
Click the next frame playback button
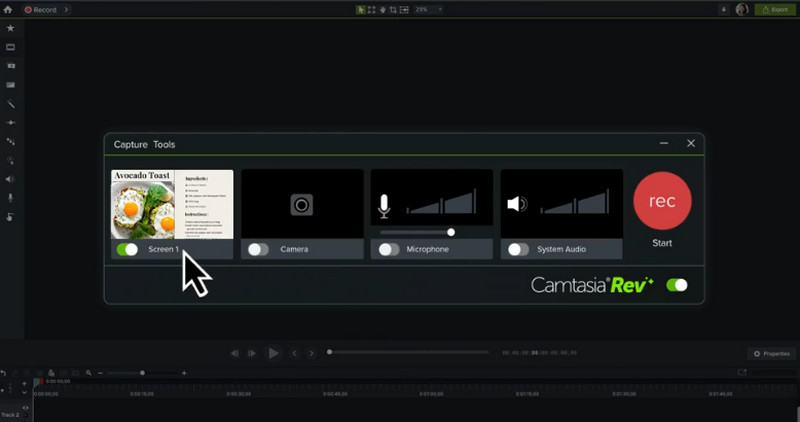pos(252,353)
